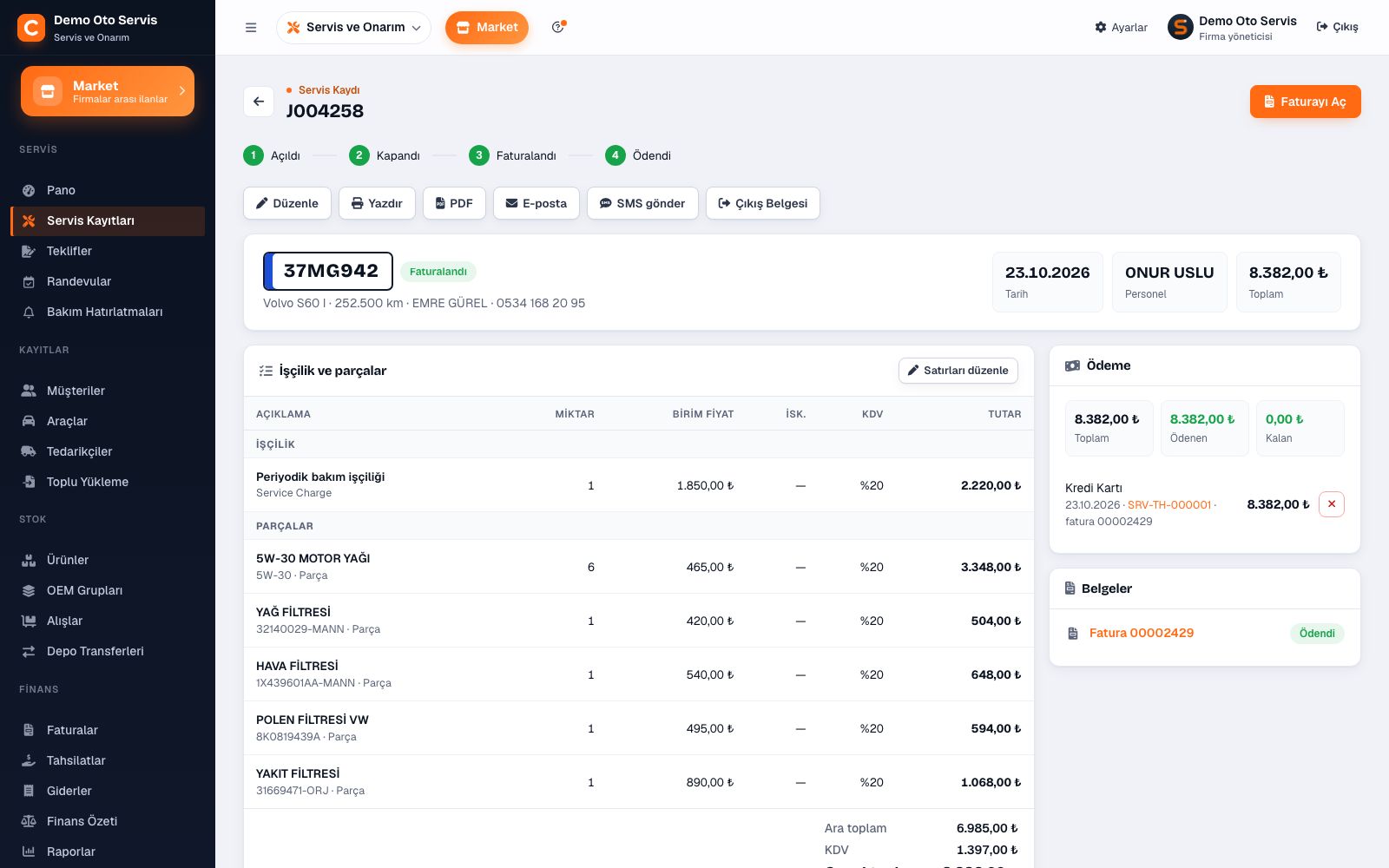Open Bakım Hatırlatmaları

(x=108, y=312)
